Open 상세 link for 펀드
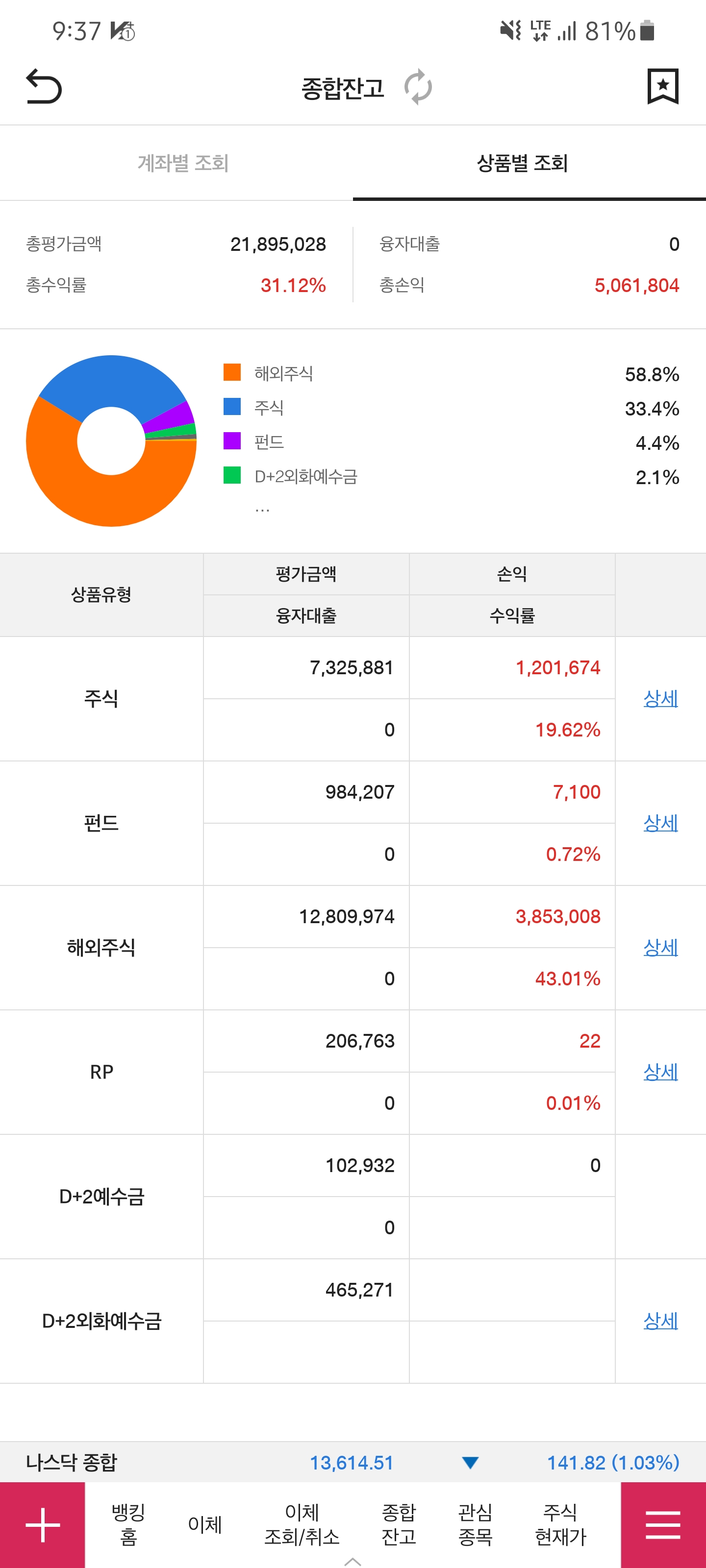Image resolution: width=706 pixels, height=1568 pixels. click(660, 823)
